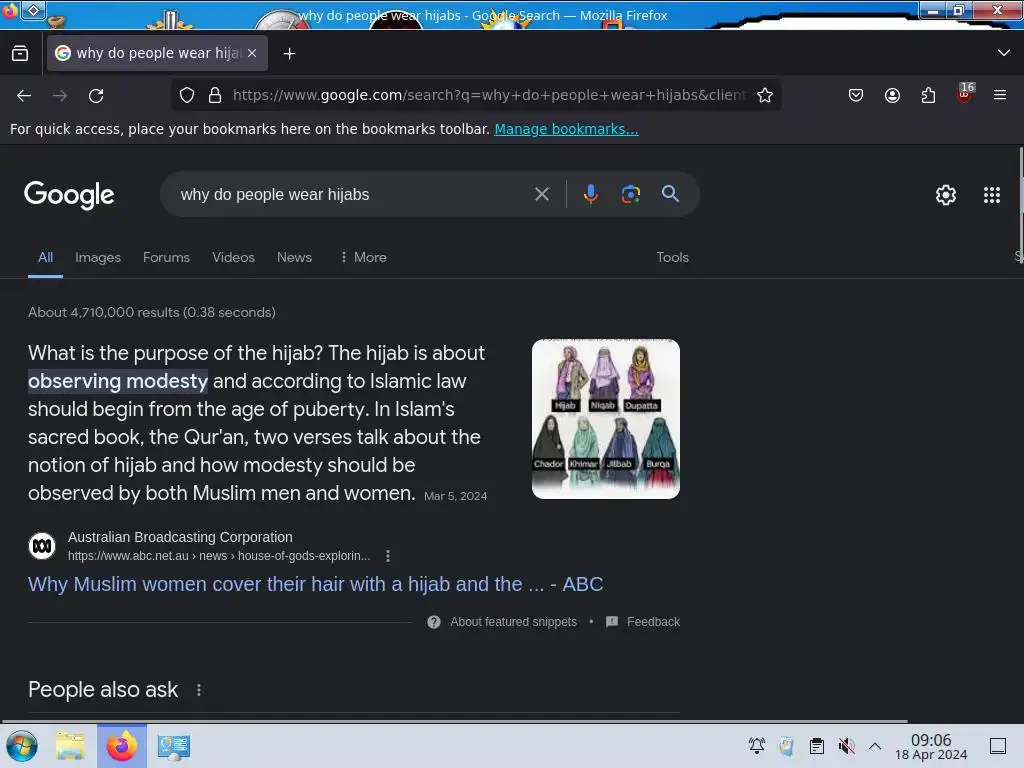Go to Google home via logo
The height and width of the screenshot is (768, 1024).
click(x=69, y=195)
